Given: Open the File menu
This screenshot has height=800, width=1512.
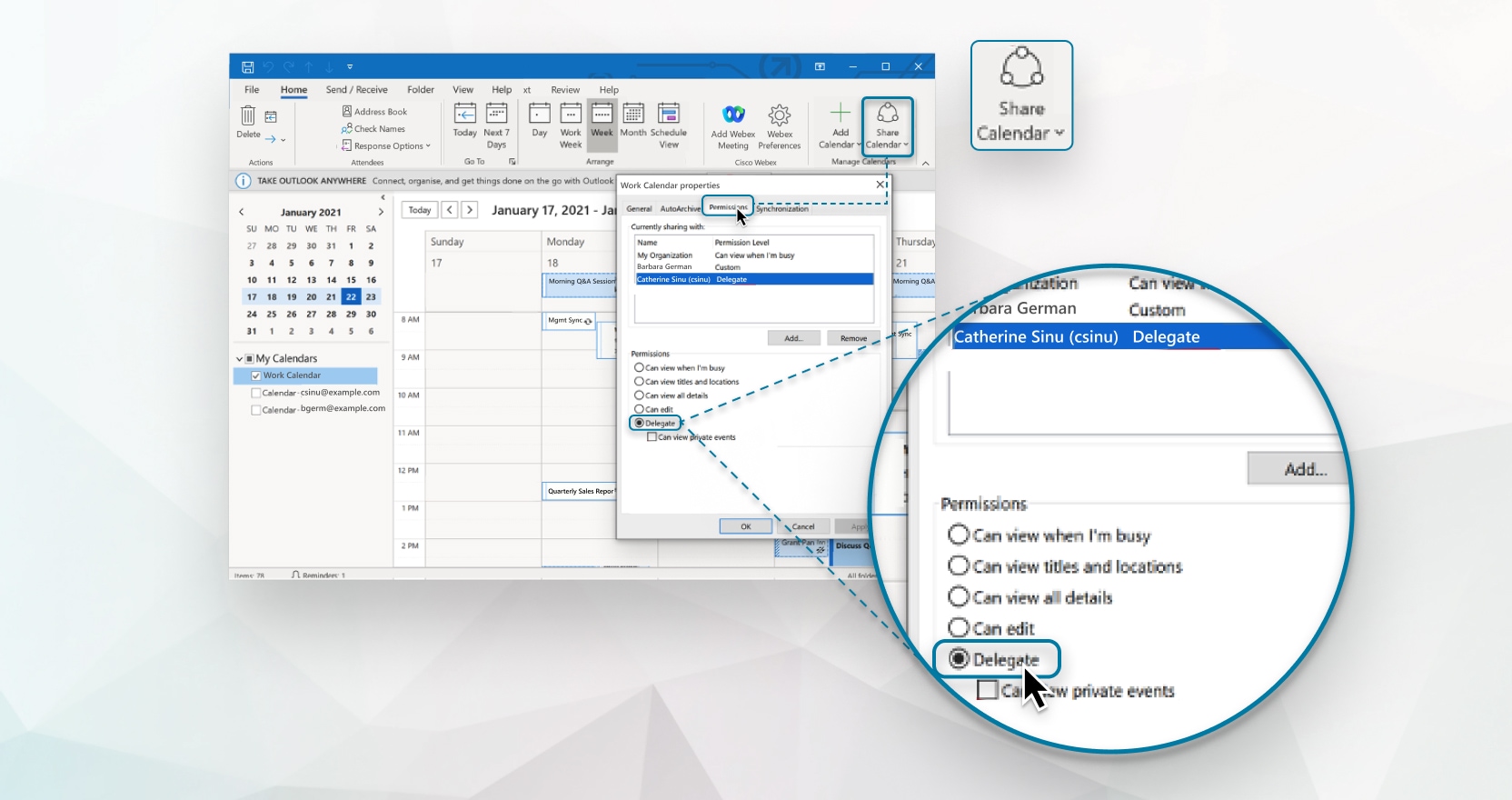Looking at the screenshot, I should [252, 90].
